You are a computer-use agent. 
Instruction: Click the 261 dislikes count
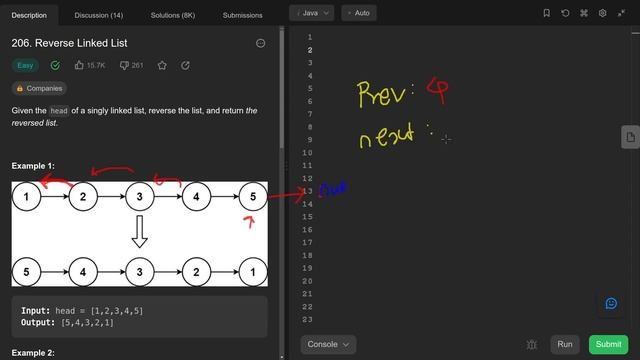[x=138, y=65]
